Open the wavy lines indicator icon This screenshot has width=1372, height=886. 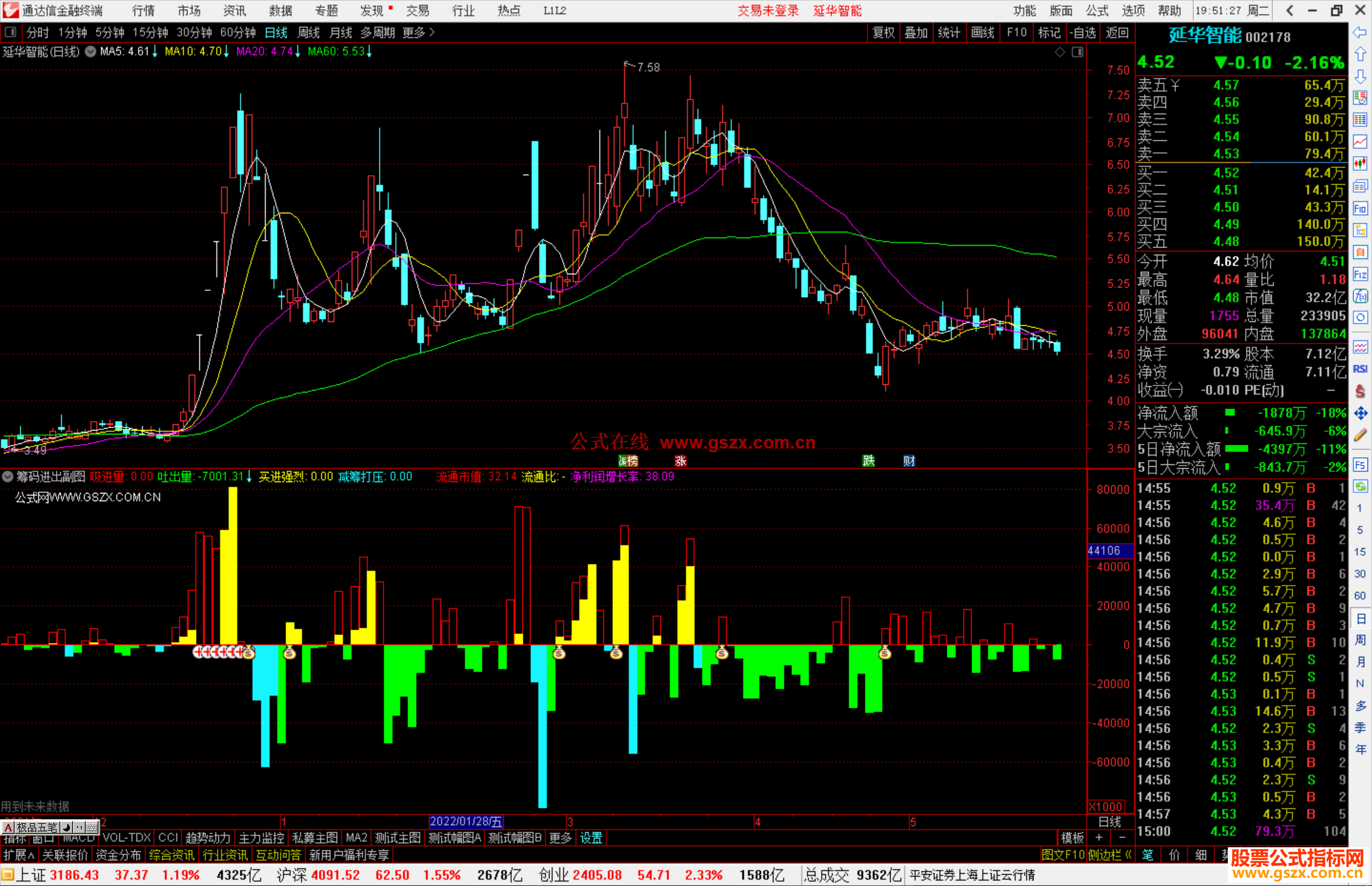pyautogui.click(x=1360, y=347)
